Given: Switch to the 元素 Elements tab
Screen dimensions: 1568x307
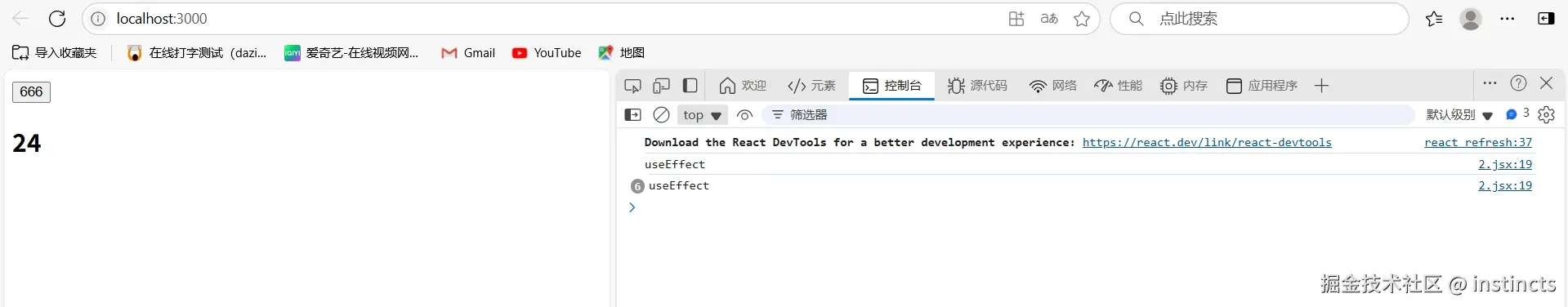Looking at the screenshot, I should [811, 86].
